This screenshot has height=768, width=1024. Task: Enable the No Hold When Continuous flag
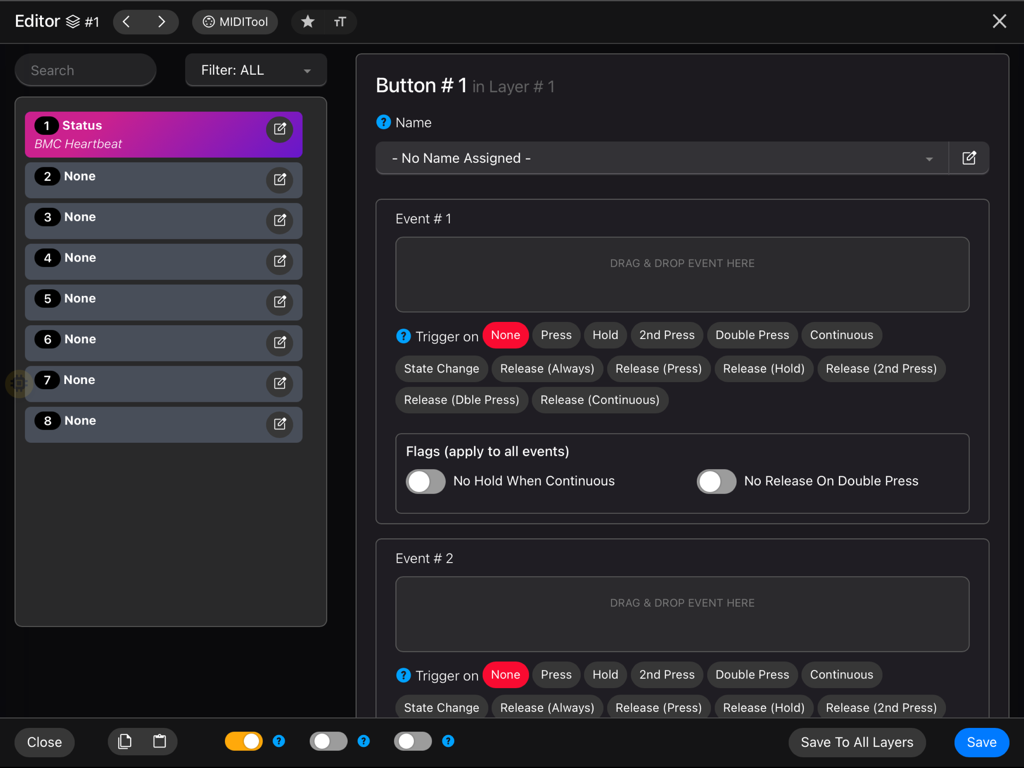click(425, 481)
